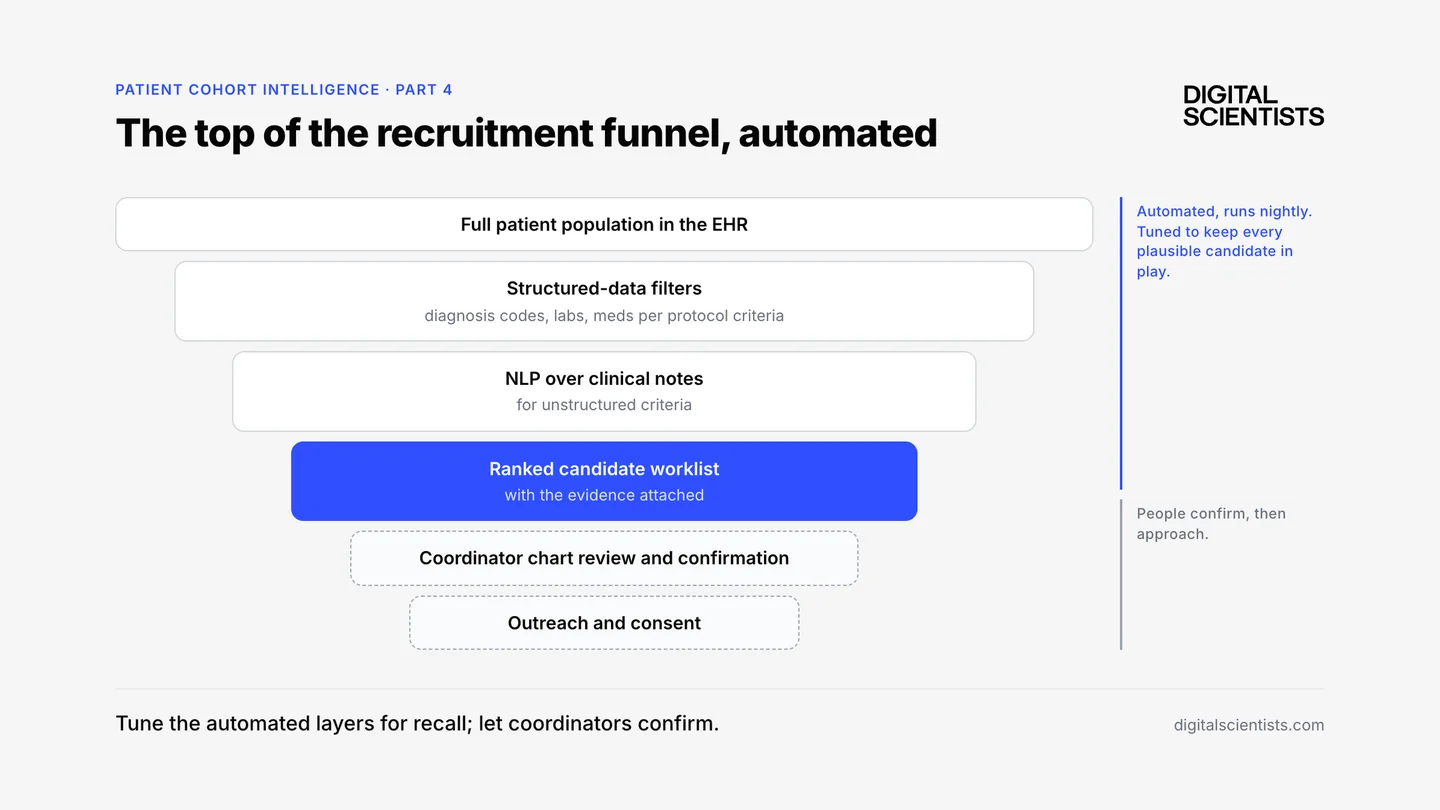This screenshot has width=1440, height=810.
Task: Click 'PATIENT COHORT INTELLIGENCE · PART 4' label
Action: coord(284,89)
